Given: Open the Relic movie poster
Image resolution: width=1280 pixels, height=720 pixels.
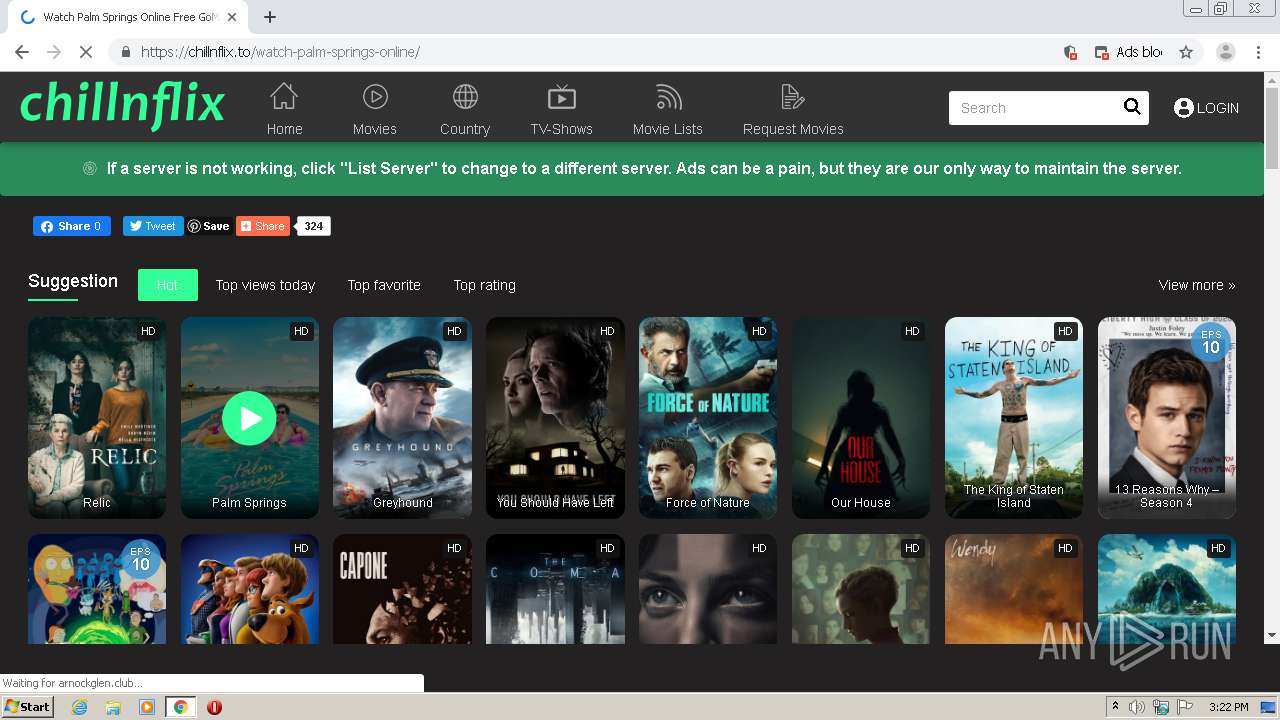Looking at the screenshot, I should pyautogui.click(x=97, y=418).
